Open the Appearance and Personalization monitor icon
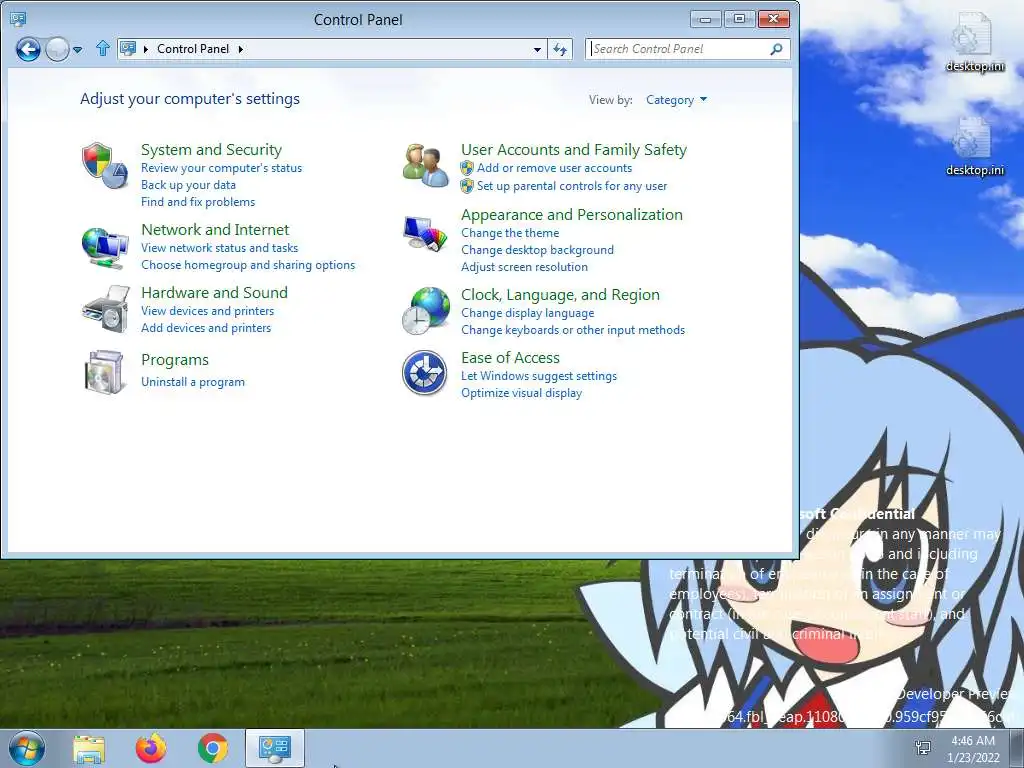This screenshot has width=1024, height=768. point(425,233)
